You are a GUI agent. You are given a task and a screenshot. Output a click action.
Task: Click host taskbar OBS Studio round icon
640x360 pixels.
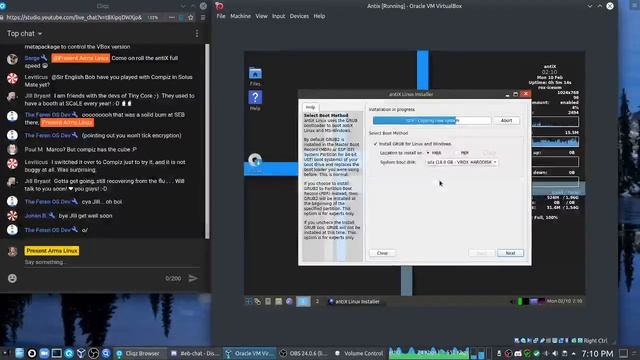(93, 353)
